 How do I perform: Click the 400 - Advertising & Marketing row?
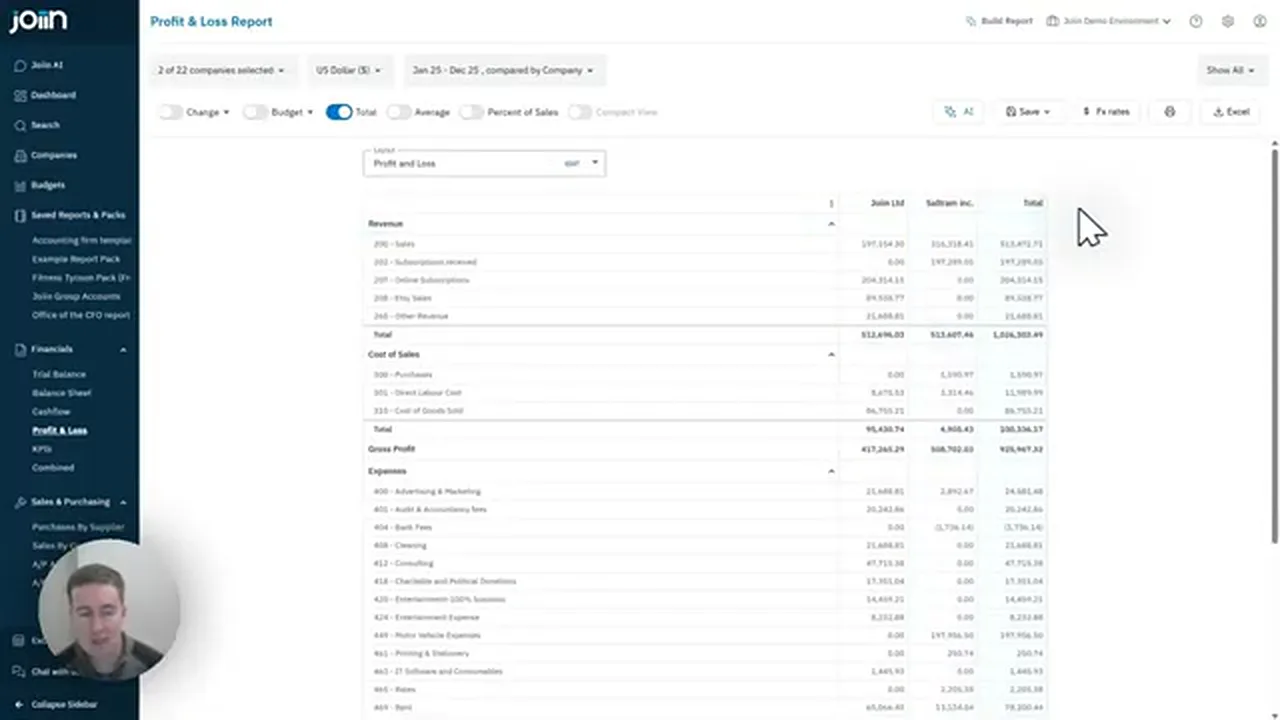point(706,491)
